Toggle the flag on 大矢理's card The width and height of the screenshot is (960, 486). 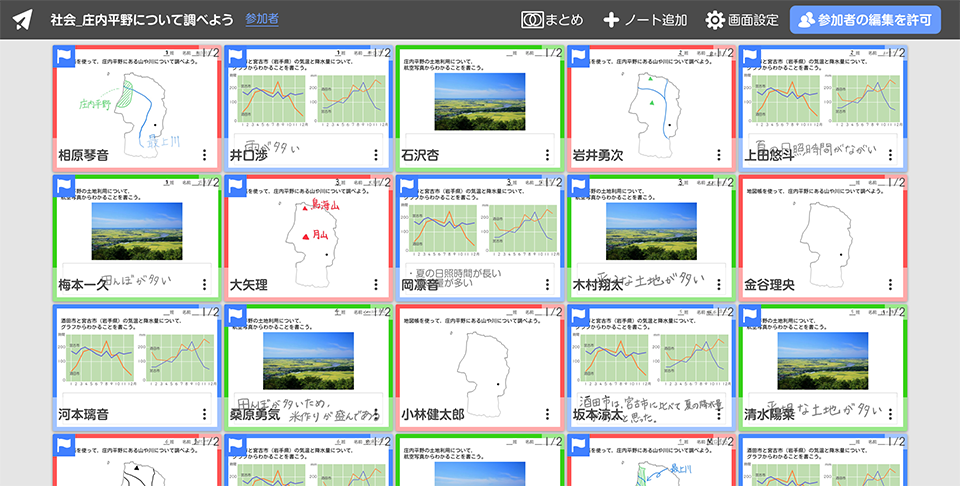pos(238,189)
